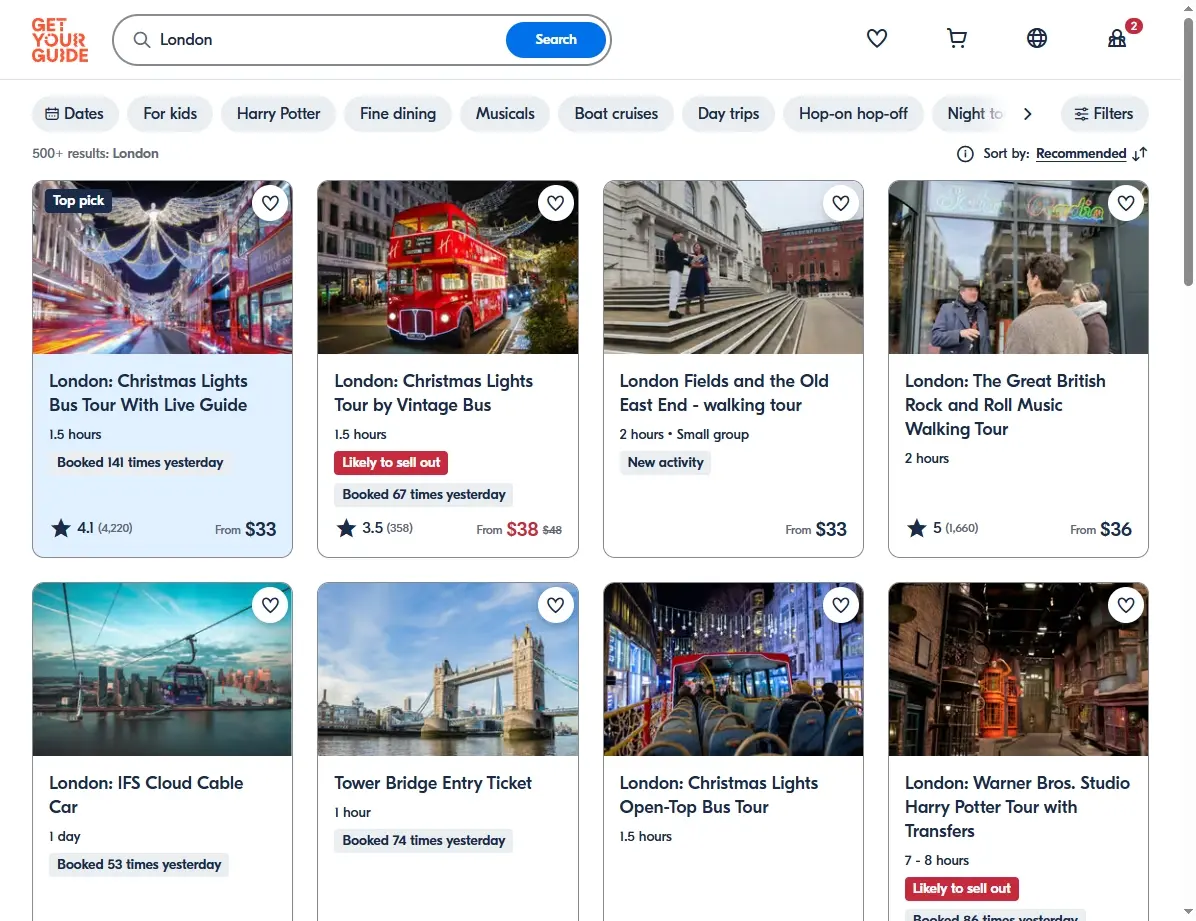Open profile icon with notification badge
The image size is (1196, 921).
(x=1117, y=38)
